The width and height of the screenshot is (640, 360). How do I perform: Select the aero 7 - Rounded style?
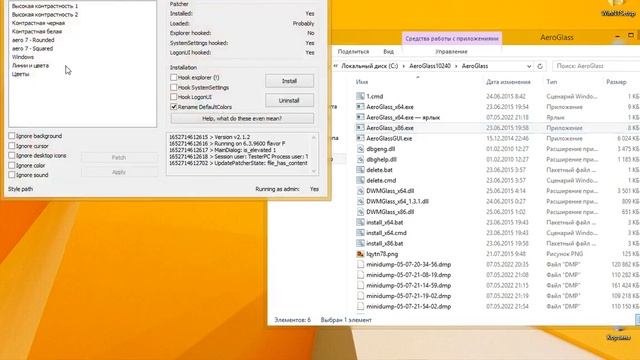coord(33,40)
